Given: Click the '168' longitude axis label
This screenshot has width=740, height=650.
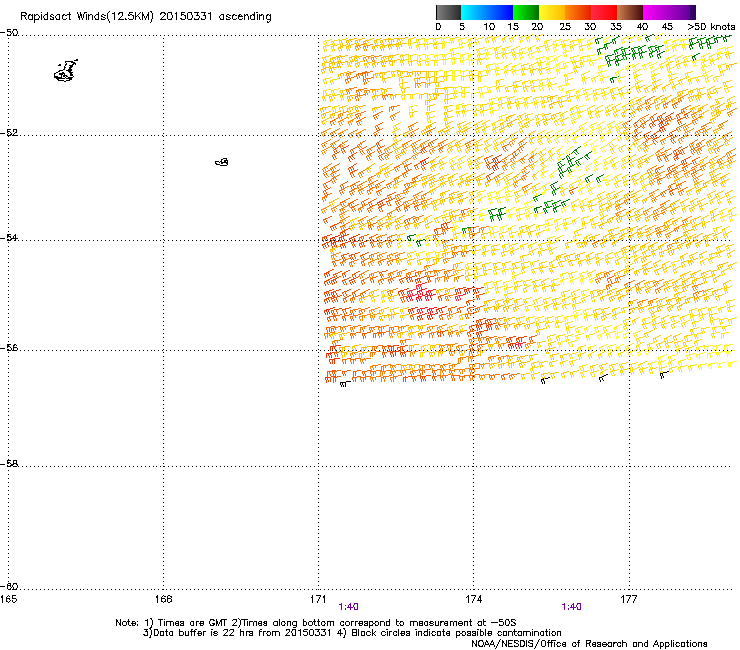Looking at the screenshot, I should pyautogui.click(x=163, y=599).
